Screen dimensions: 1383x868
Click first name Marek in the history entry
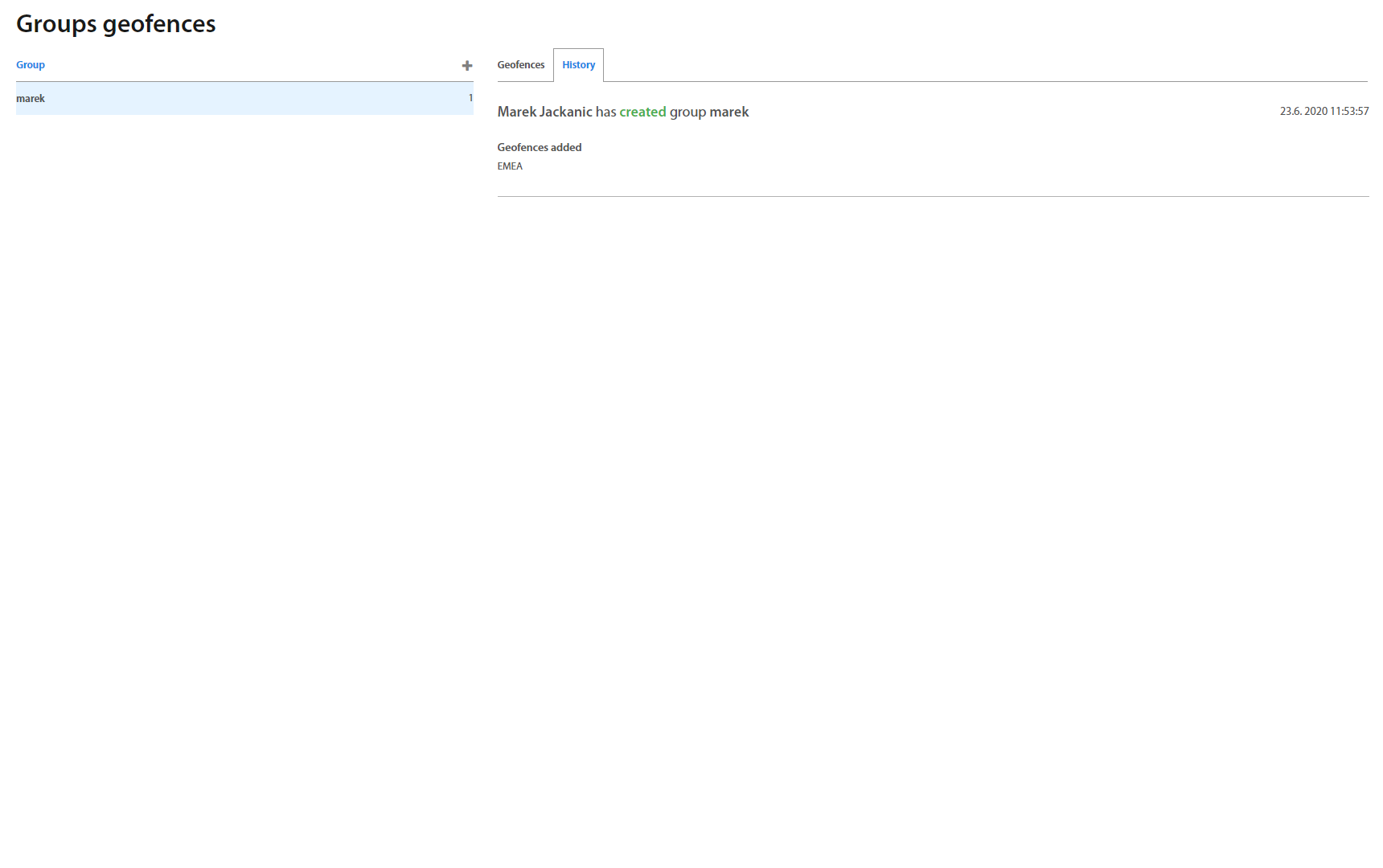516,112
